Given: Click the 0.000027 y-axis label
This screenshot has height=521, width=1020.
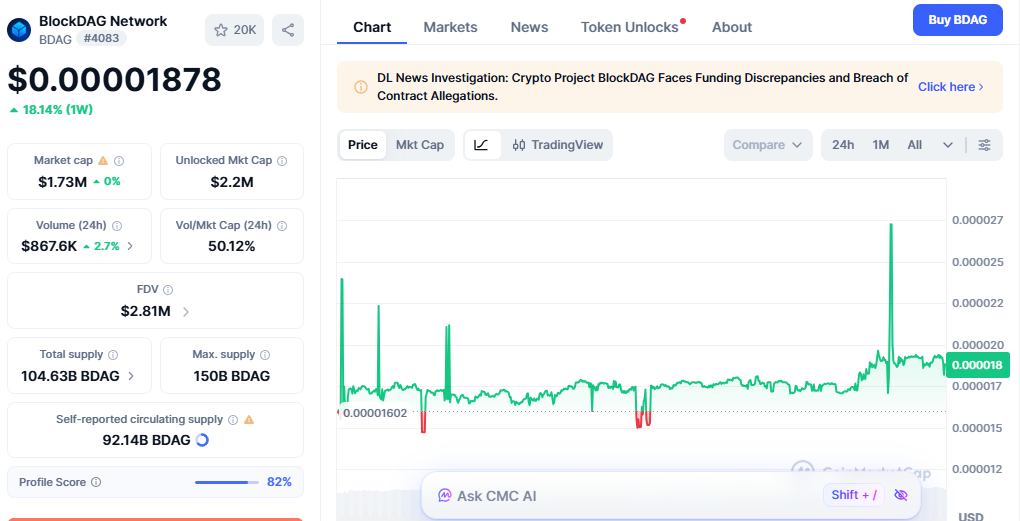Looking at the screenshot, I should [x=977, y=220].
